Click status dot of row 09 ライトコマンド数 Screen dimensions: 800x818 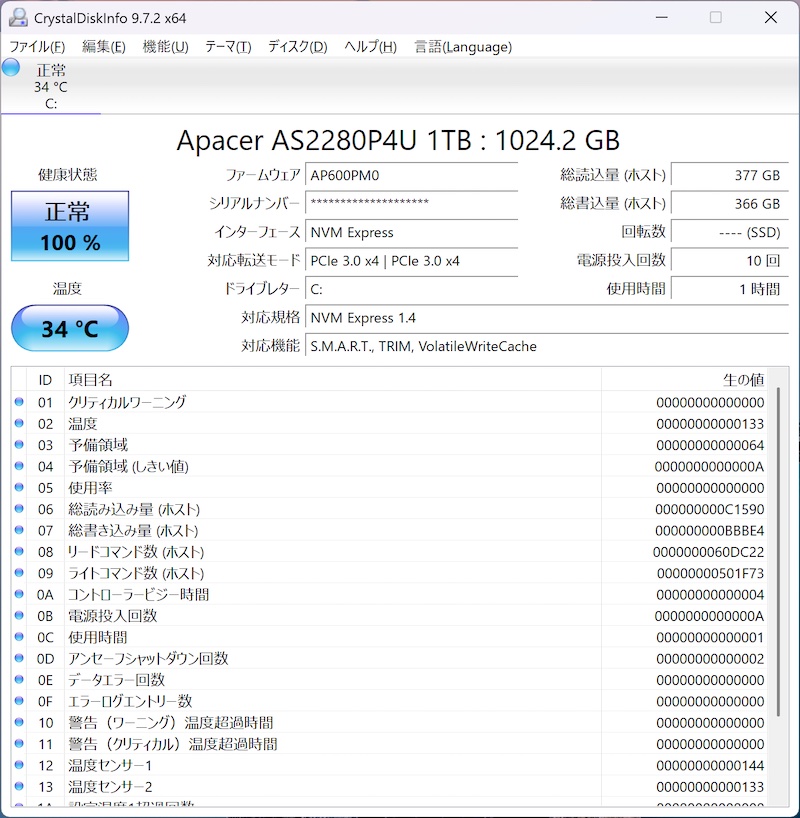(19, 573)
